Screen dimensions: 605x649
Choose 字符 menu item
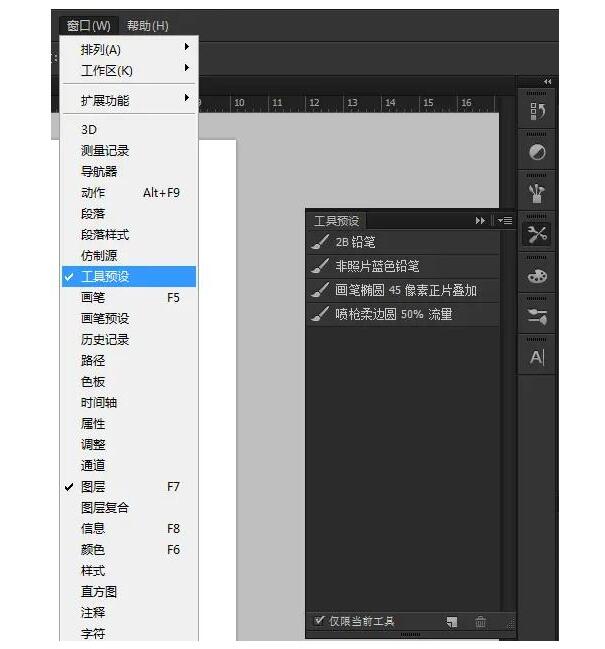pyautogui.click(x=129, y=633)
